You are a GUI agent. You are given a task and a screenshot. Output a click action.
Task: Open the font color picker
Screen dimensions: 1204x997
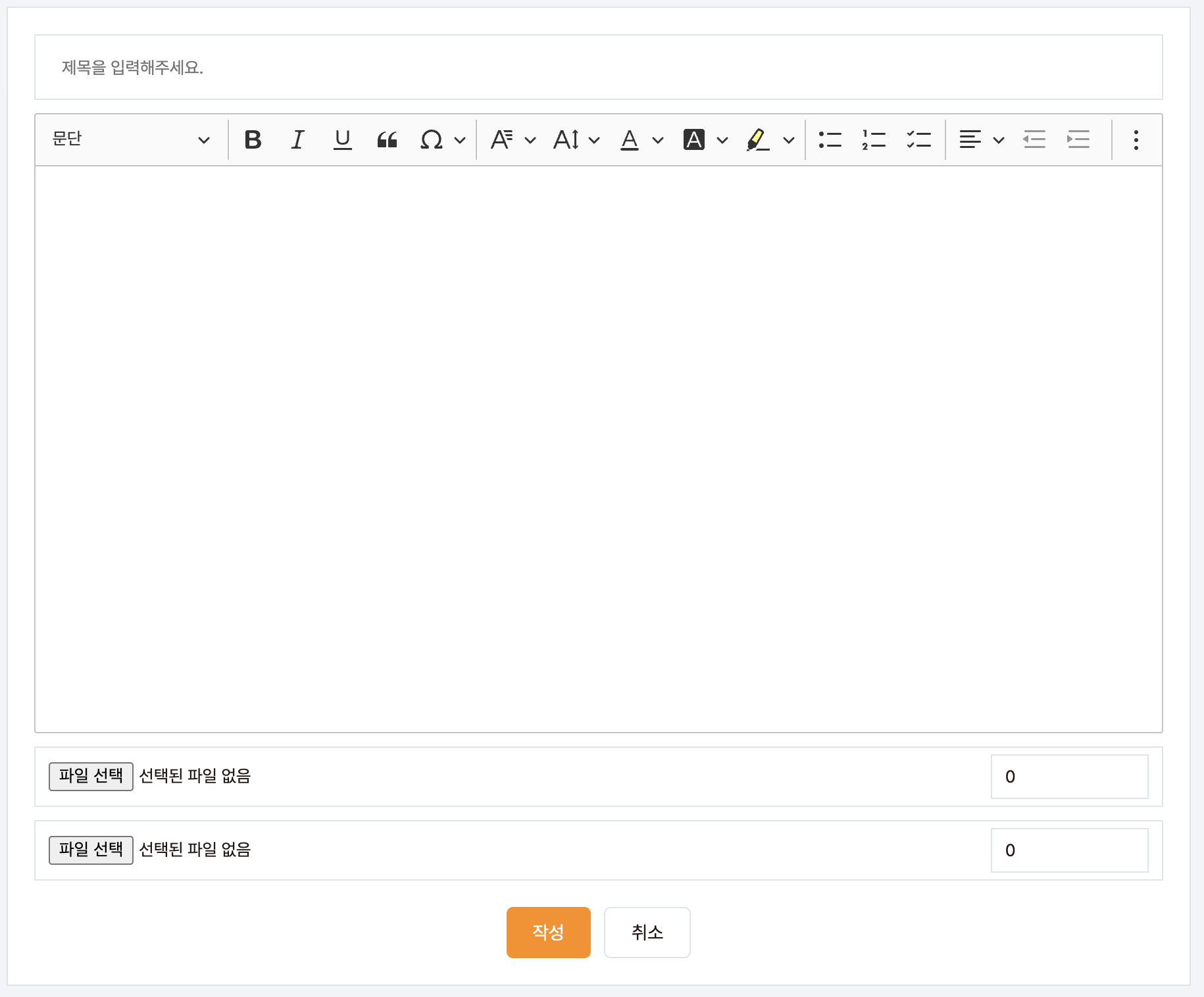[x=641, y=139]
